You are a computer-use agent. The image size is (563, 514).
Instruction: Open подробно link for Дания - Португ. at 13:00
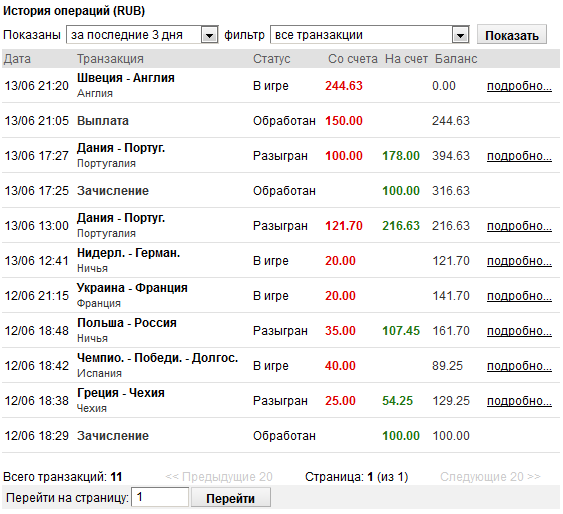[x=519, y=226]
